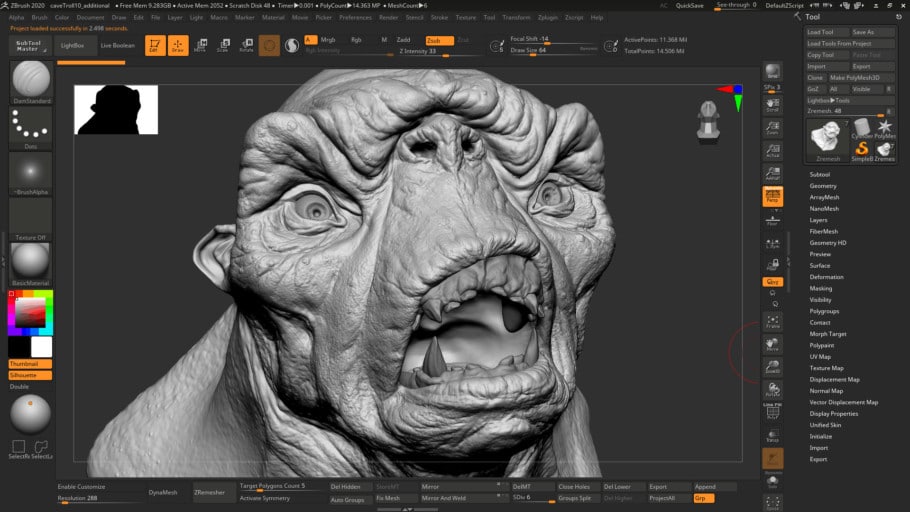Toggle the Silhouette option
Screen dimensions: 910x512
(30, 375)
